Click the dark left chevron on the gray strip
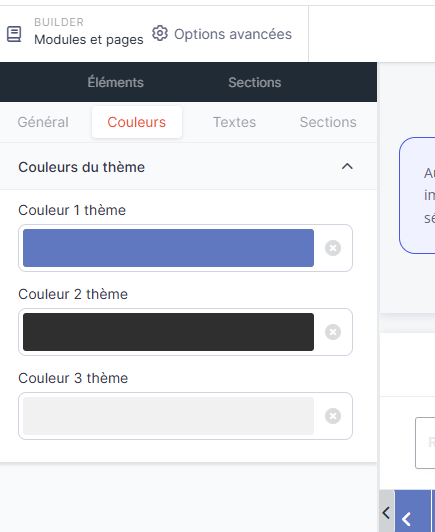The width and height of the screenshot is (435, 532). pos(386,513)
